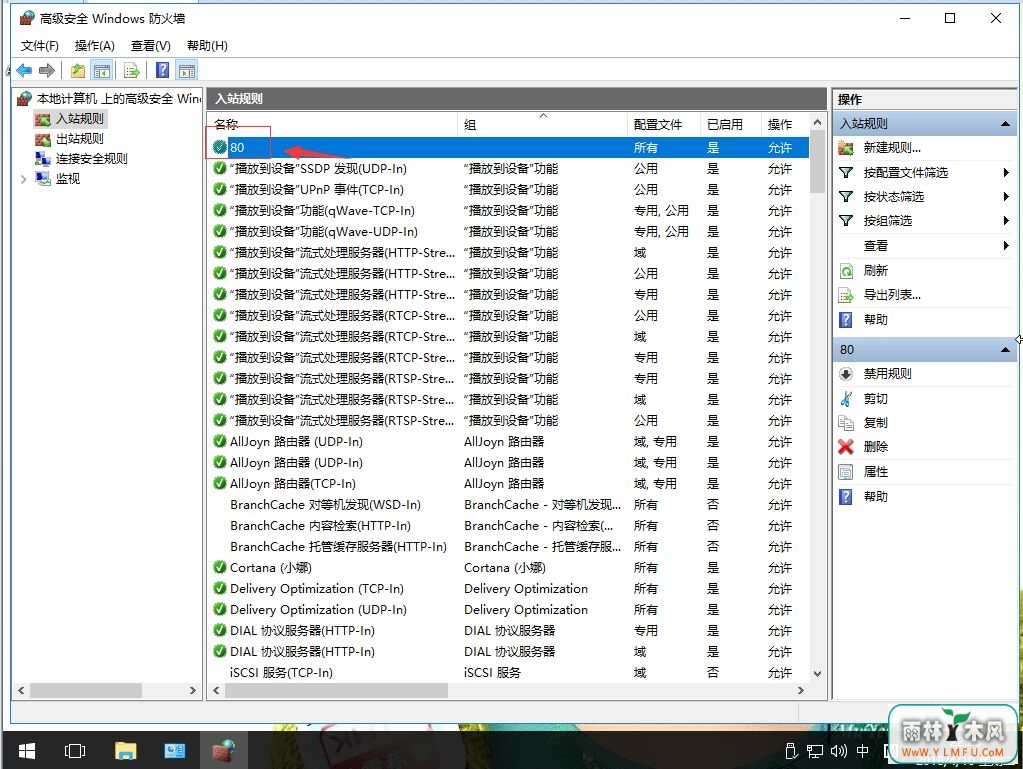Select the rule "播放到设备"SSDP 发现(UDP-In)
This screenshot has width=1023, height=769.
(x=508, y=169)
